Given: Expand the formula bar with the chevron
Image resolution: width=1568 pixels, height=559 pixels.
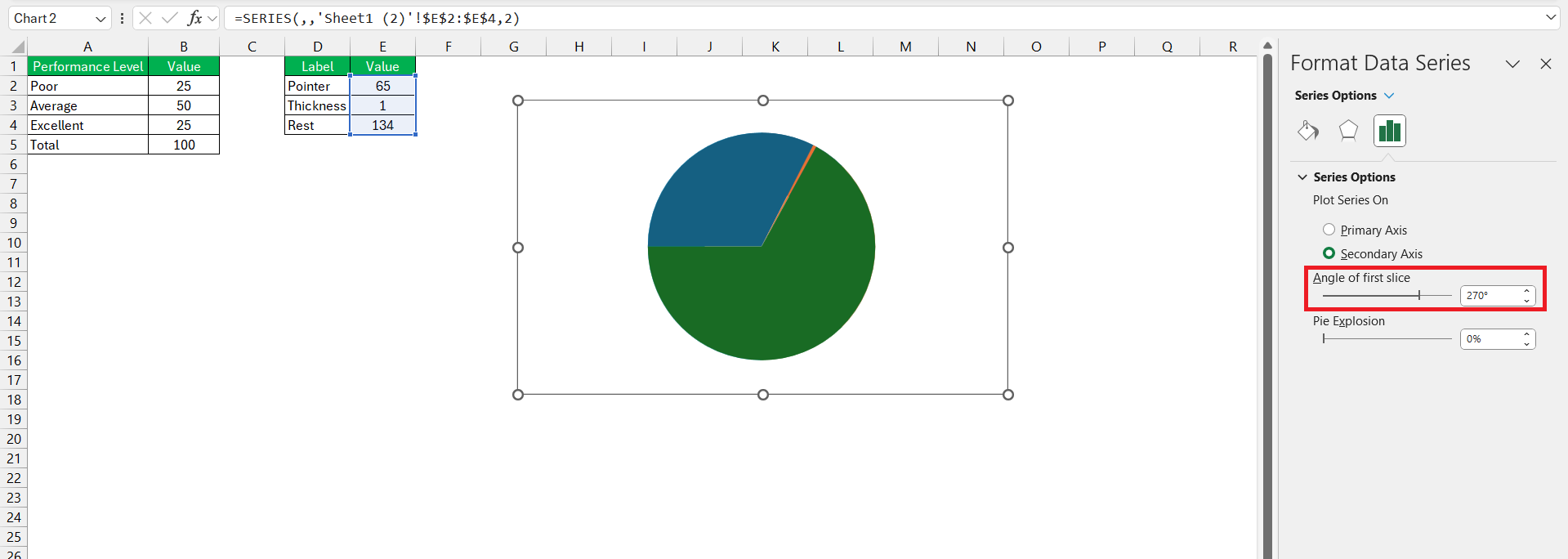Looking at the screenshot, I should coord(1551,17).
